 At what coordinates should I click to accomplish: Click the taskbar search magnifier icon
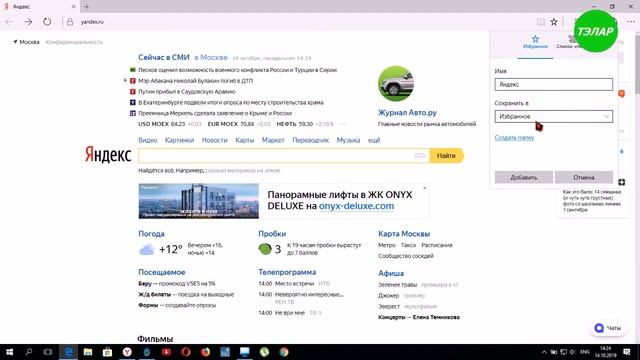tap(29, 352)
